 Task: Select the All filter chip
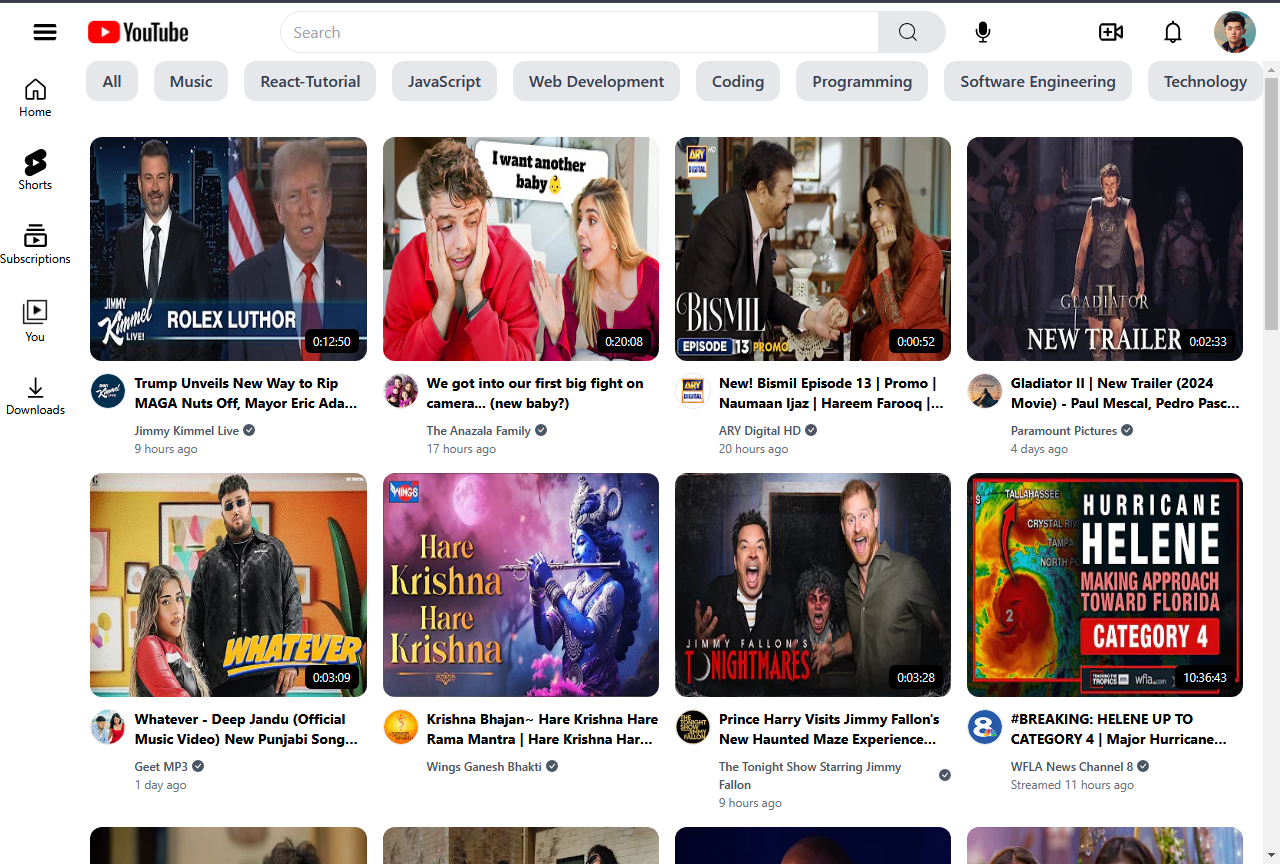click(112, 82)
